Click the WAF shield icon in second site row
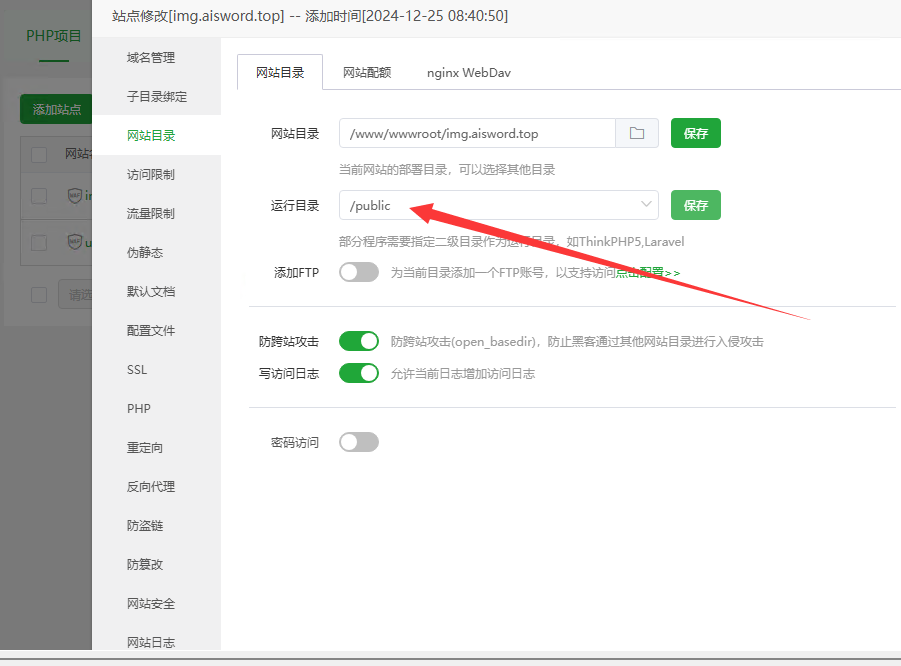Viewport: 901px width, 666px height. pos(75,242)
